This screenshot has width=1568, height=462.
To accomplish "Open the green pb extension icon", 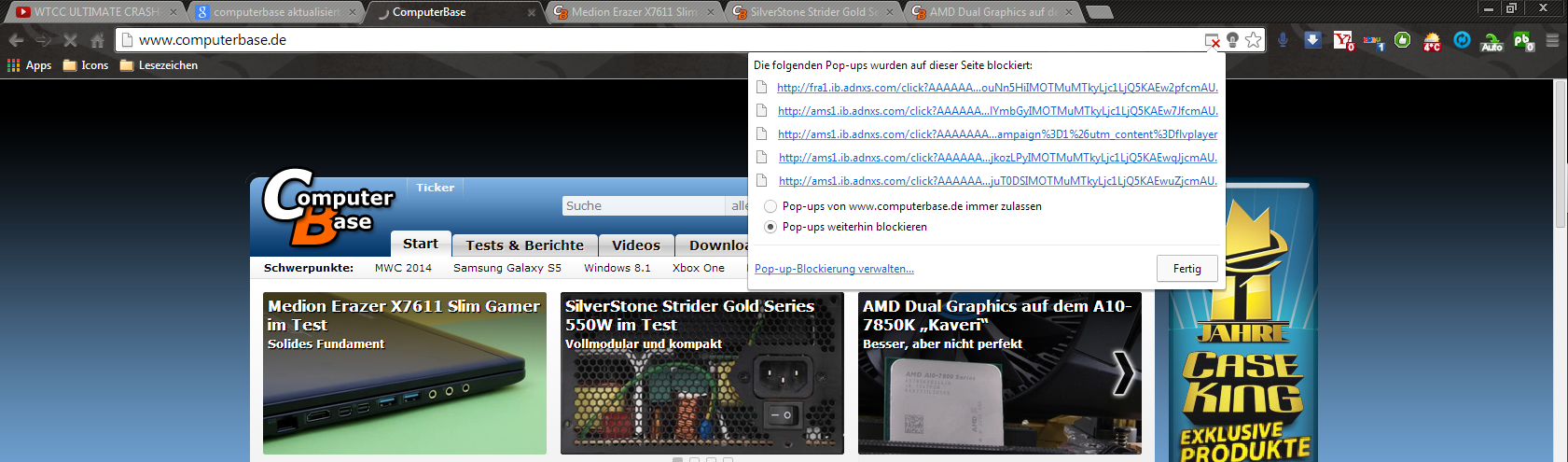I will coord(1522,41).
